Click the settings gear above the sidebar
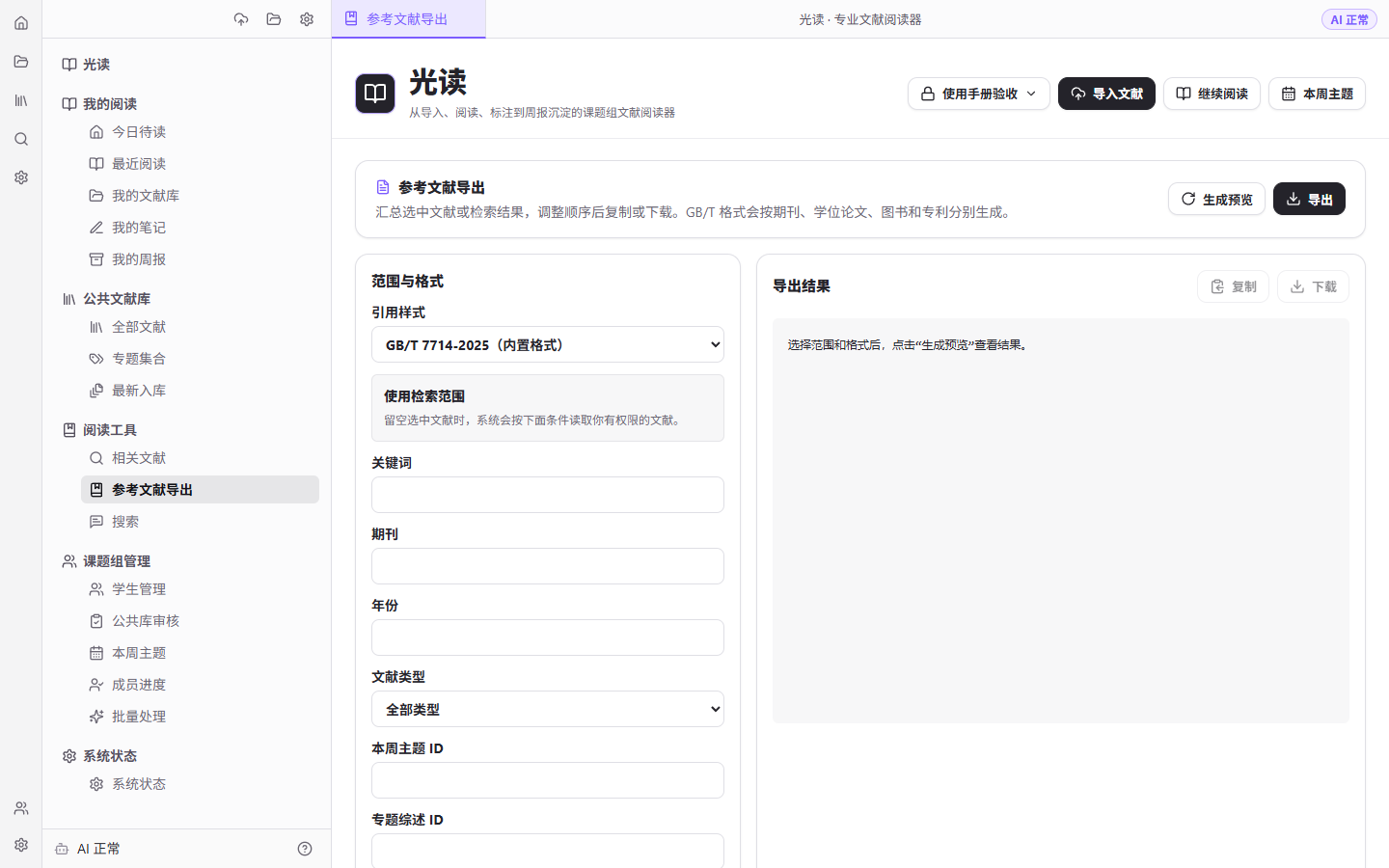 click(307, 19)
